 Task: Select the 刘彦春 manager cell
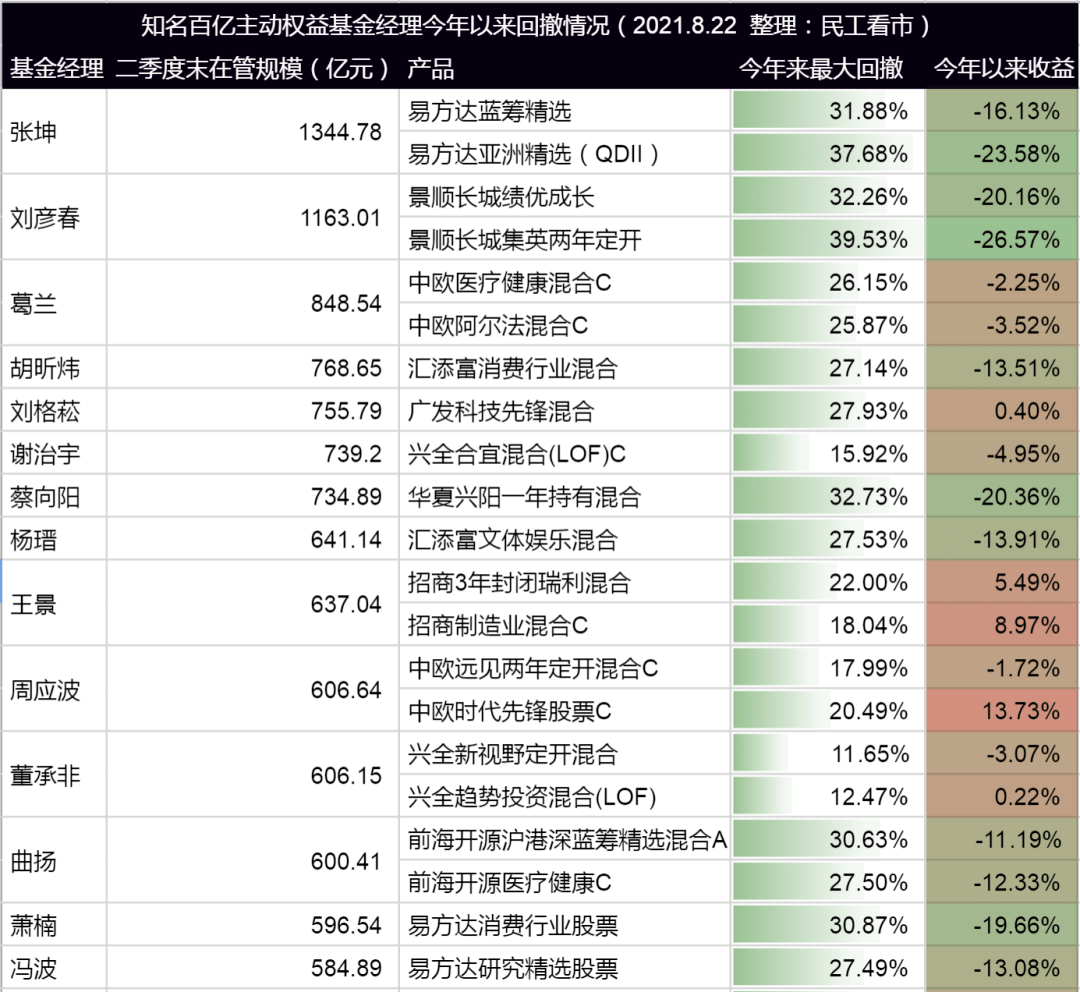(x=54, y=218)
